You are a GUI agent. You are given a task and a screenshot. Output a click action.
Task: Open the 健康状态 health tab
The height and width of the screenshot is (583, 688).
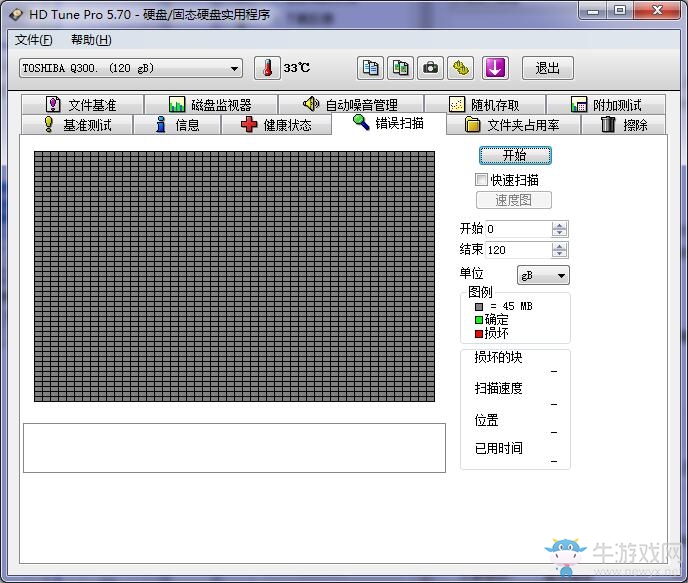[x=276, y=125]
